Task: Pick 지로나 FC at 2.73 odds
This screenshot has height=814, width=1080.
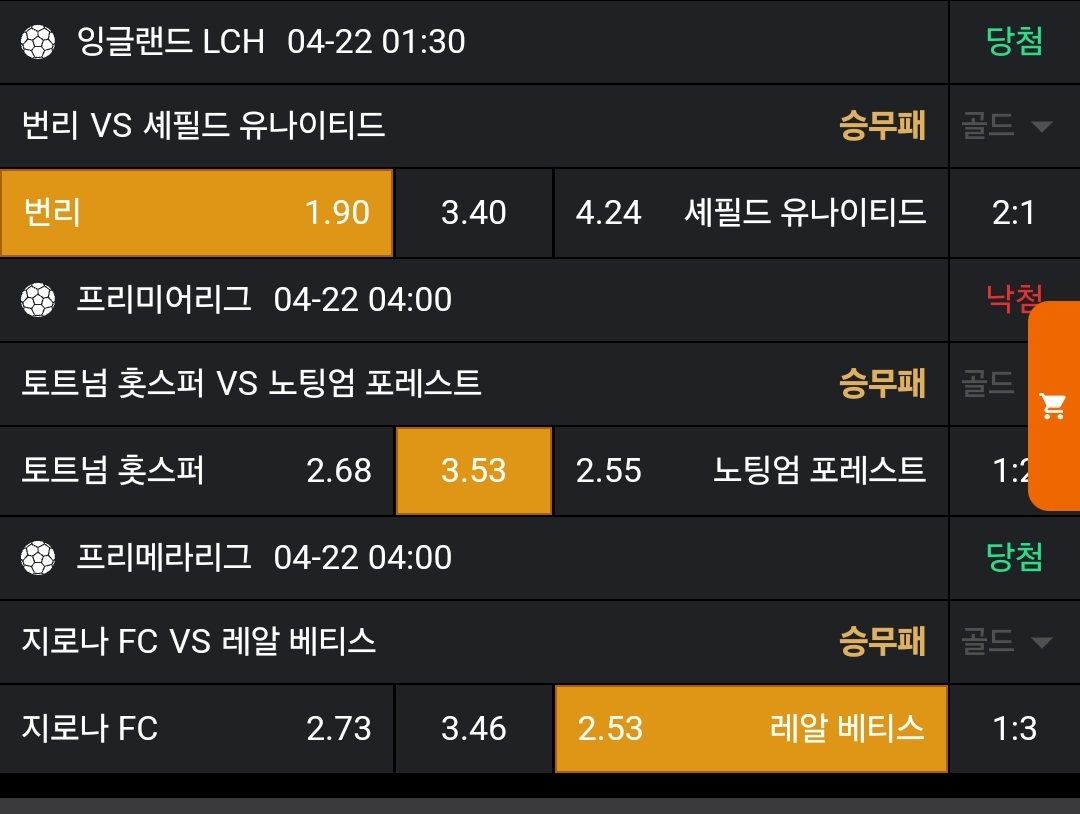Action: pos(196,729)
